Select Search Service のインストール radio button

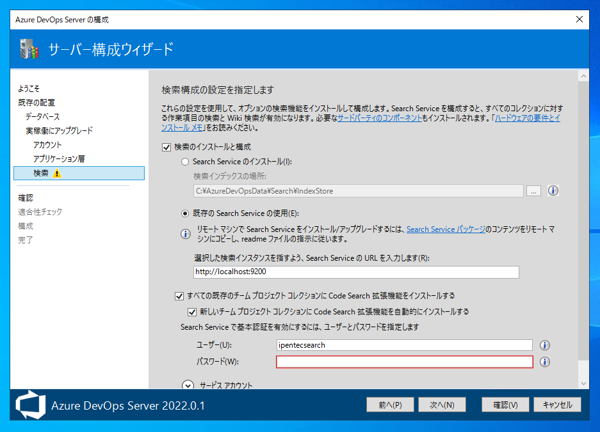[x=185, y=162]
